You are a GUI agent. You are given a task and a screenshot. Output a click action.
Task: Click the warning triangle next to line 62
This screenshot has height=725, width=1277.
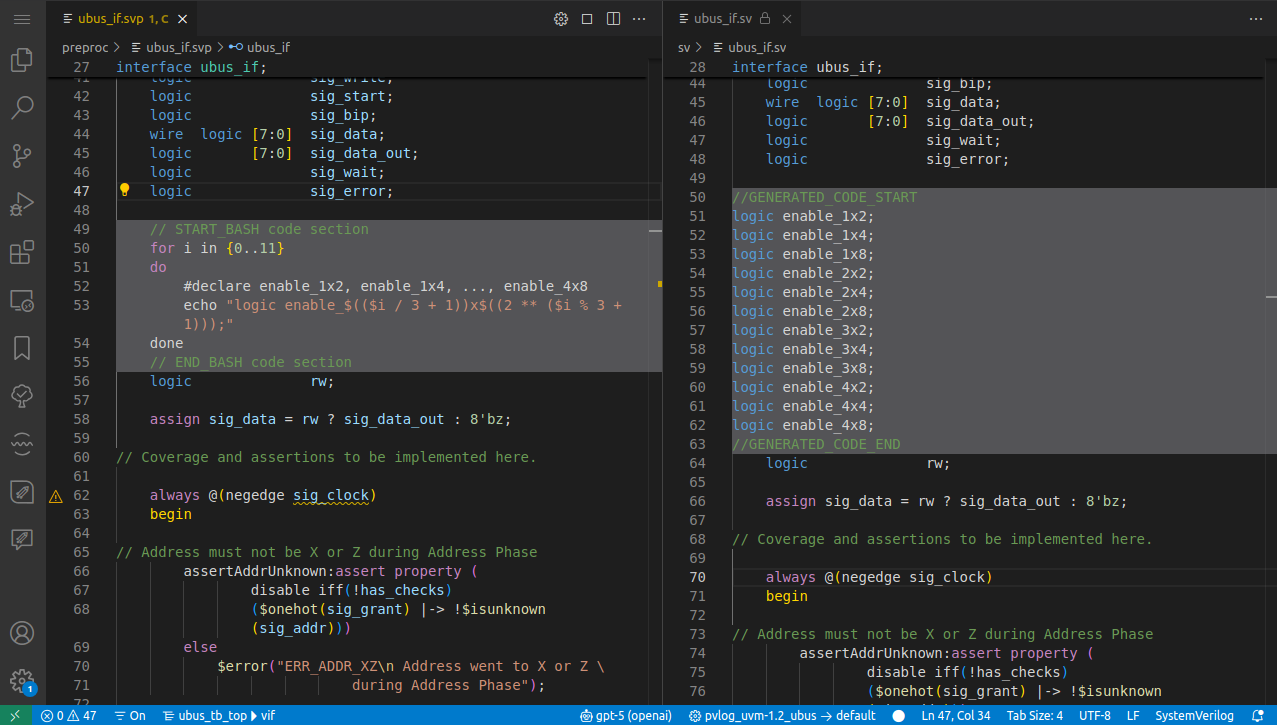[55, 495]
